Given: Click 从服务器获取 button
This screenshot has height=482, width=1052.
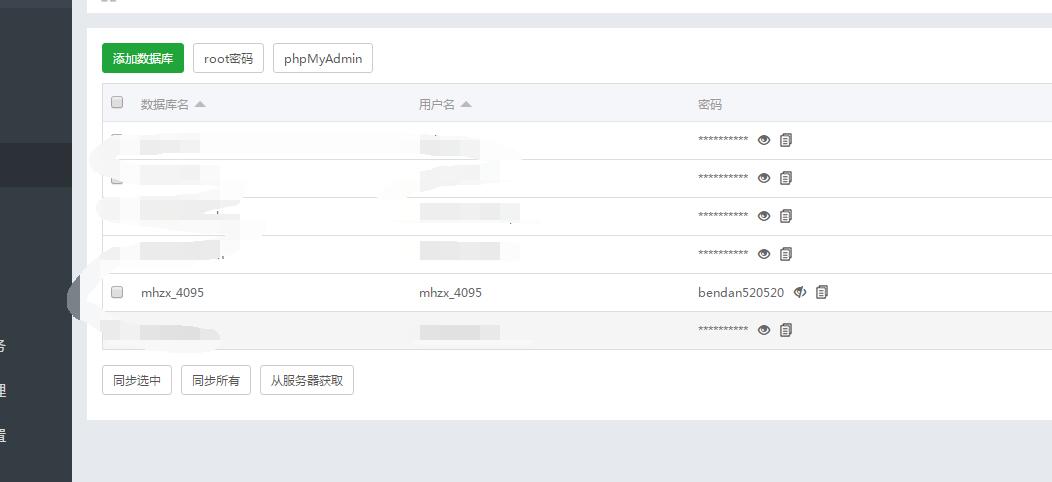Looking at the screenshot, I should pyautogui.click(x=307, y=380).
